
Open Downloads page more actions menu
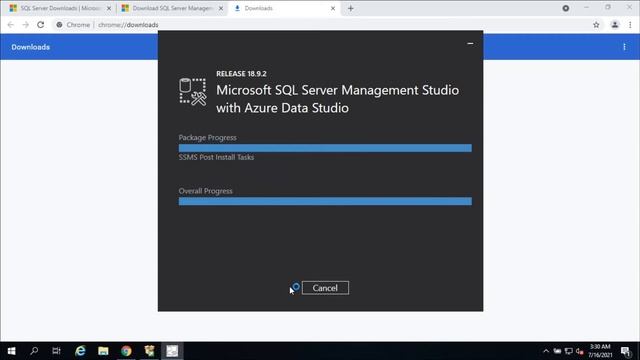(x=624, y=47)
